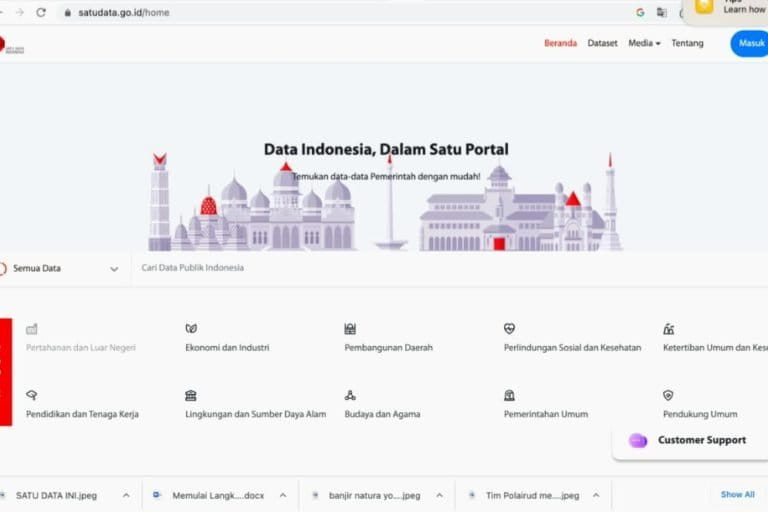Viewport: 768px width, 512px height.
Task: Click the Ekonomi dan Industri category icon
Action: [191, 328]
